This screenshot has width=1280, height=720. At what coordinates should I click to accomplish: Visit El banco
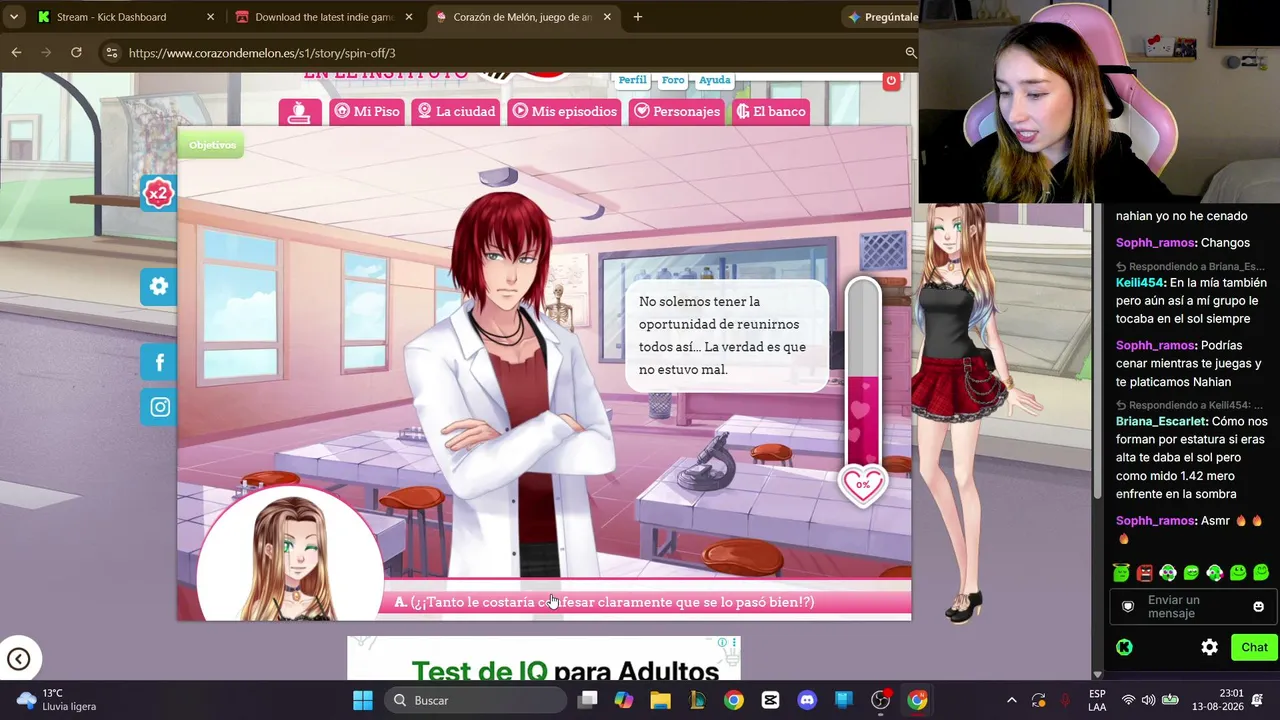(x=771, y=111)
